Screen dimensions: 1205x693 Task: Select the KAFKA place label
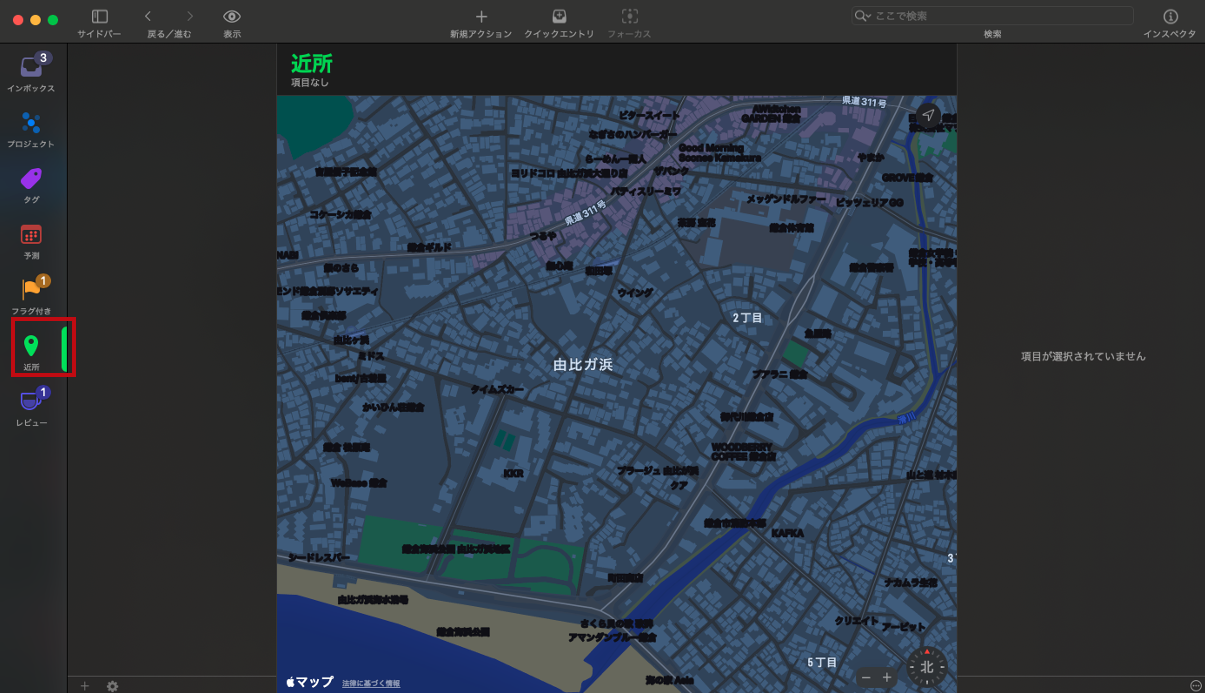787,533
